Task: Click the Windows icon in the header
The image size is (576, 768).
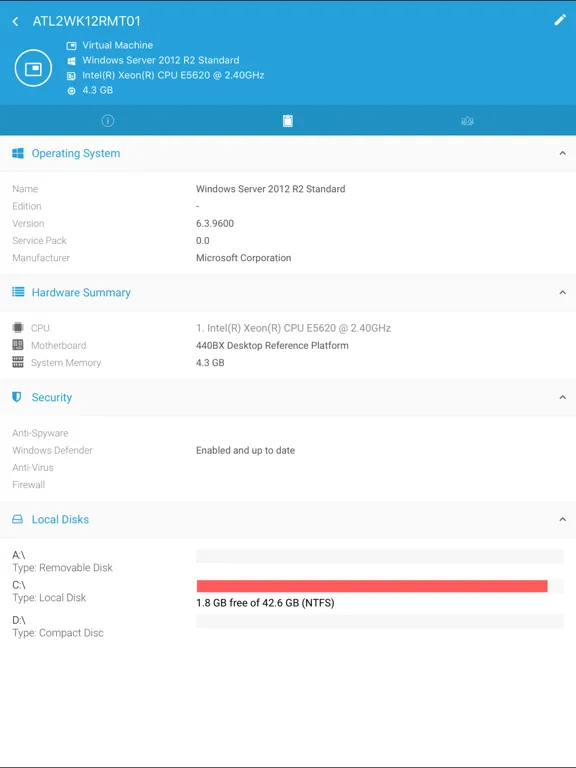Action: coord(72,61)
